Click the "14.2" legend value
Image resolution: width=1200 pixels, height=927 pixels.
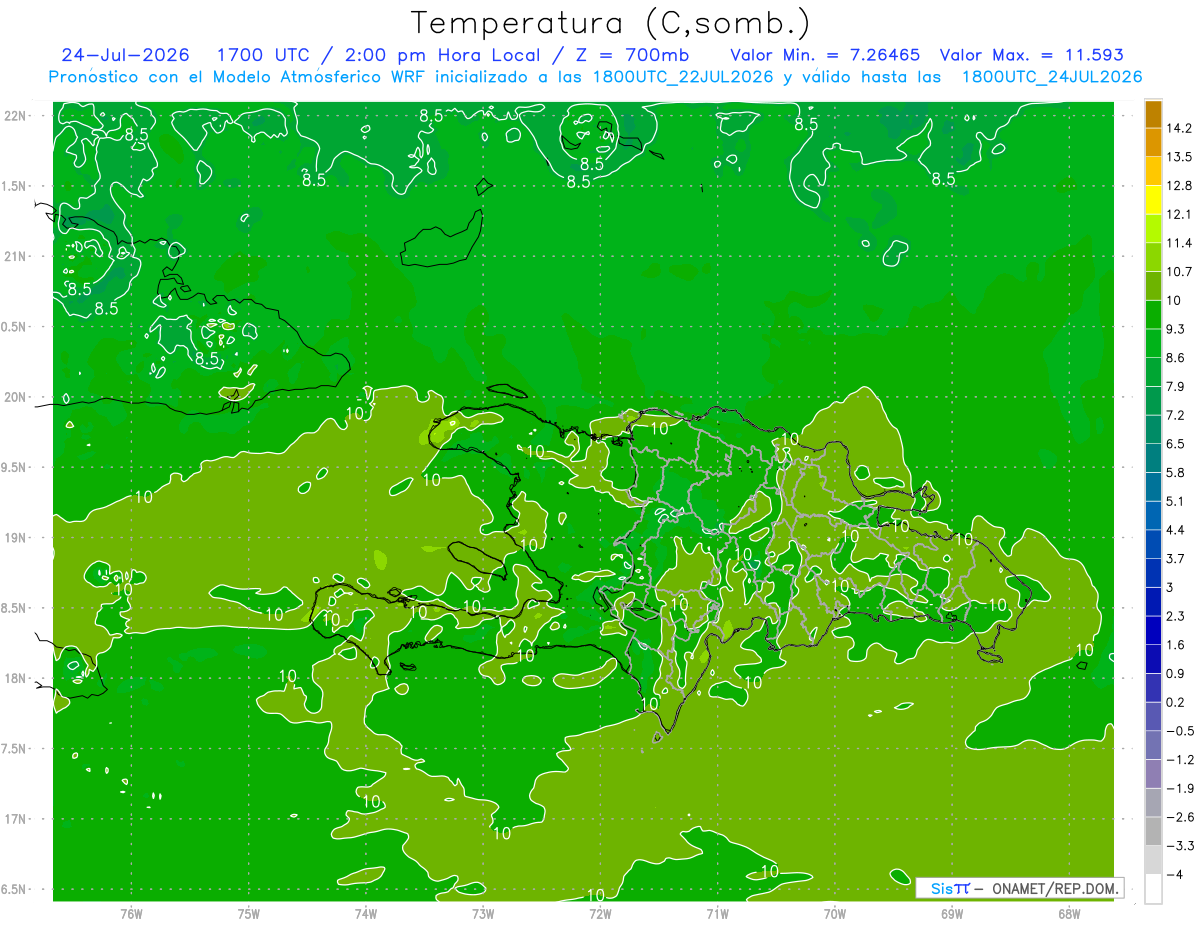tap(1180, 128)
